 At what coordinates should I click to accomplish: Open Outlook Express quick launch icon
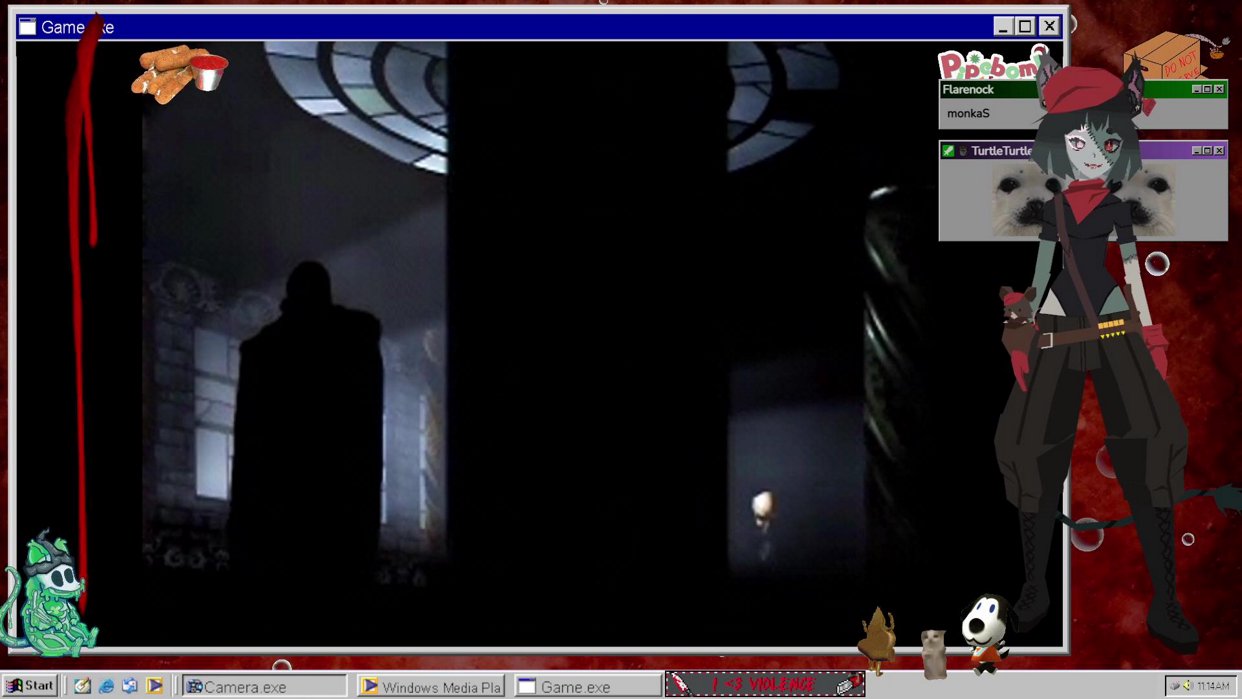[x=130, y=686]
